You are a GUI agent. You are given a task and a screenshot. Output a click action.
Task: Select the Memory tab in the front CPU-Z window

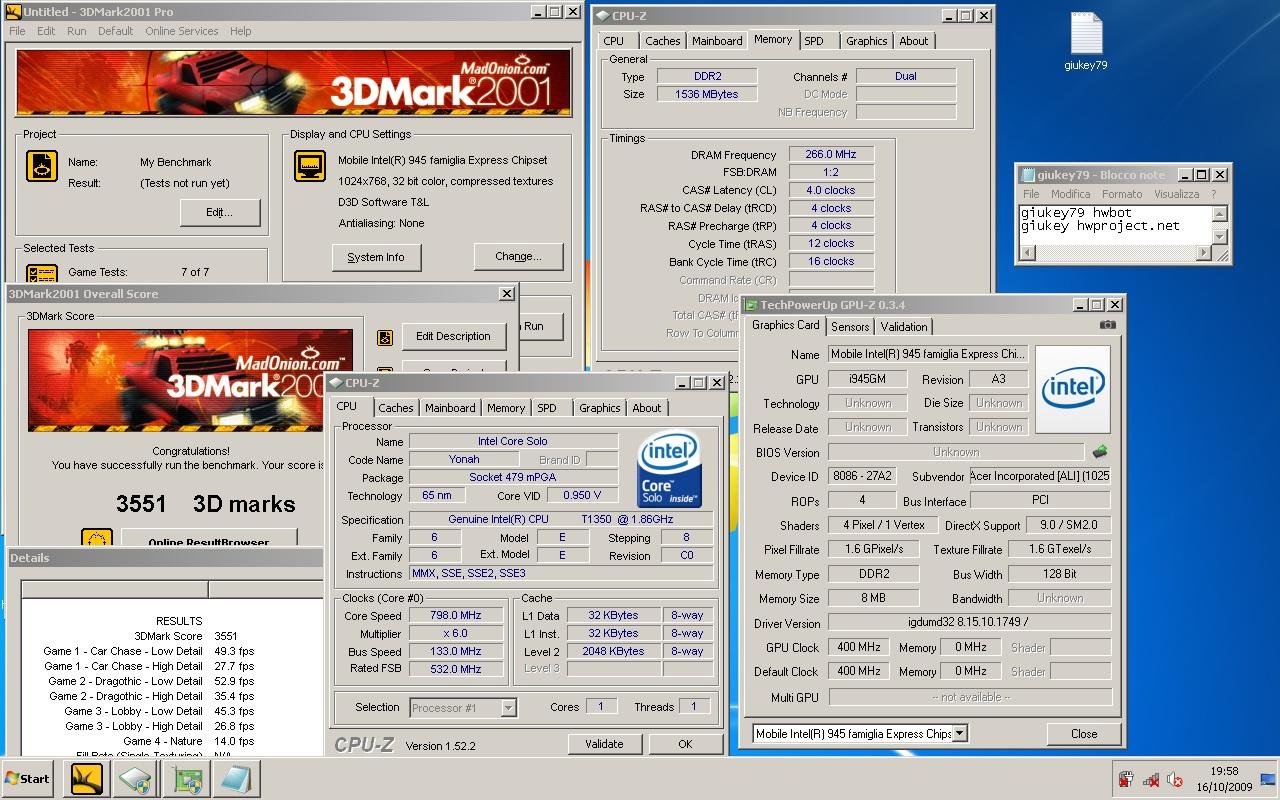point(506,408)
